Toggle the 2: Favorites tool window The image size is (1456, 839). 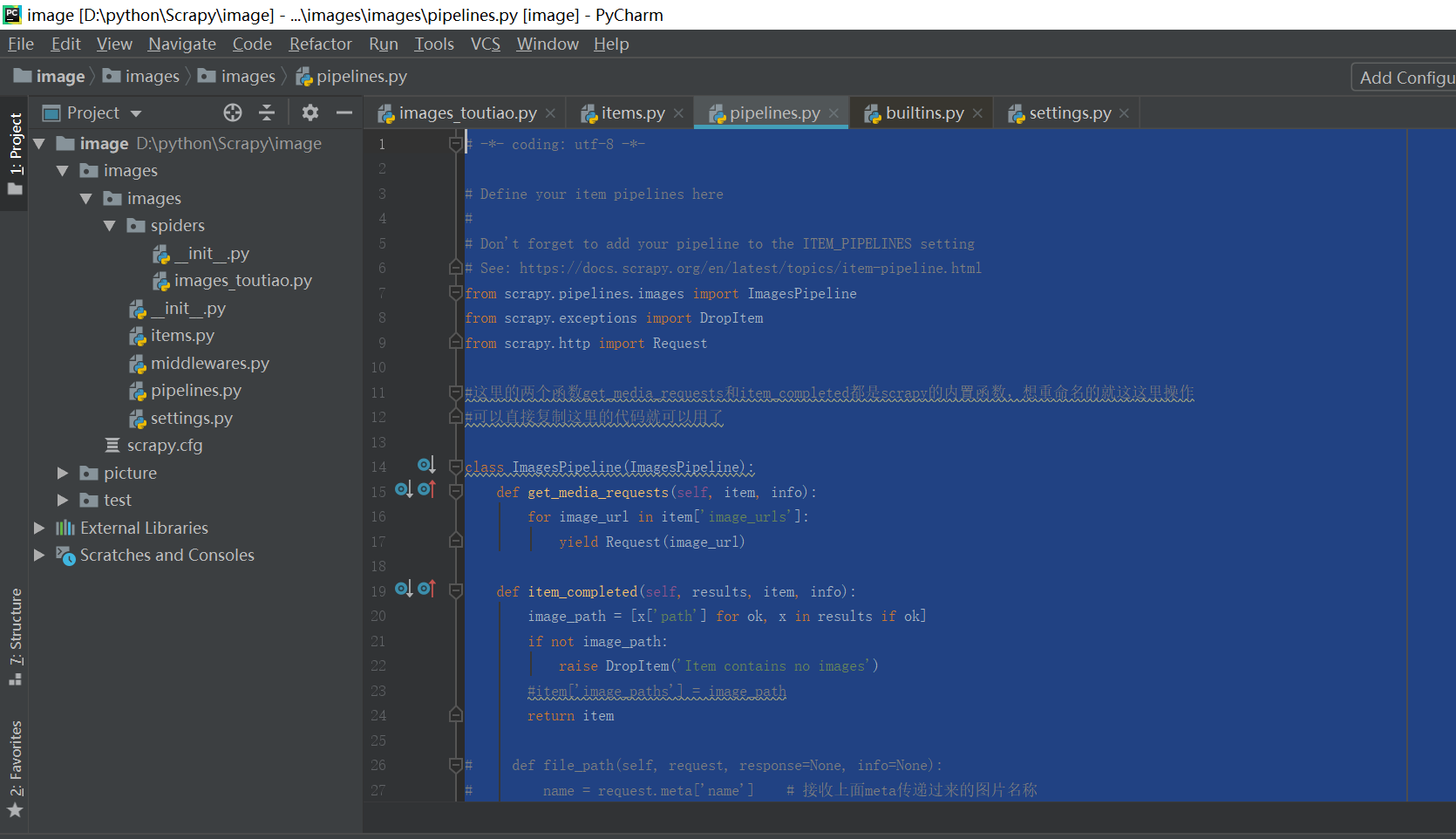tap(15, 768)
